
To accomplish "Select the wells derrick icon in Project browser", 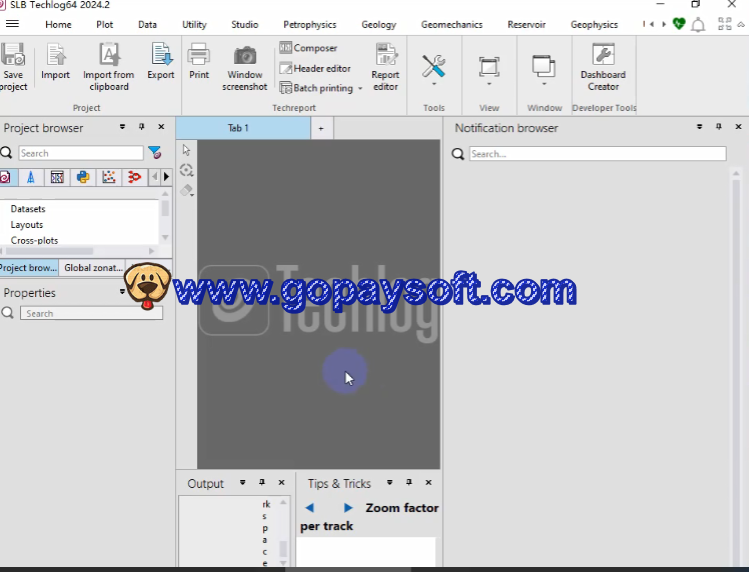I will (31, 177).
